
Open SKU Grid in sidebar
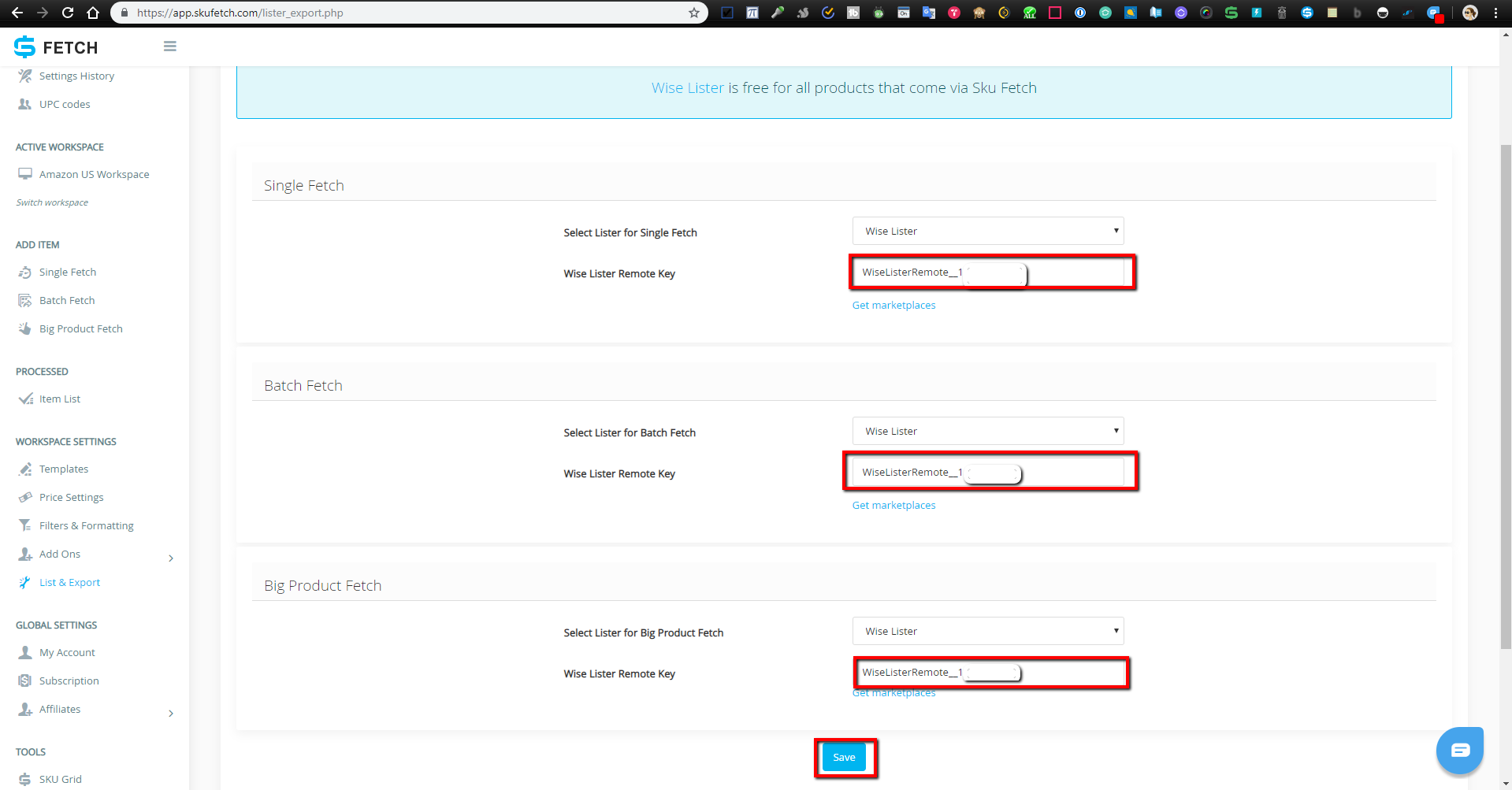coord(61,779)
